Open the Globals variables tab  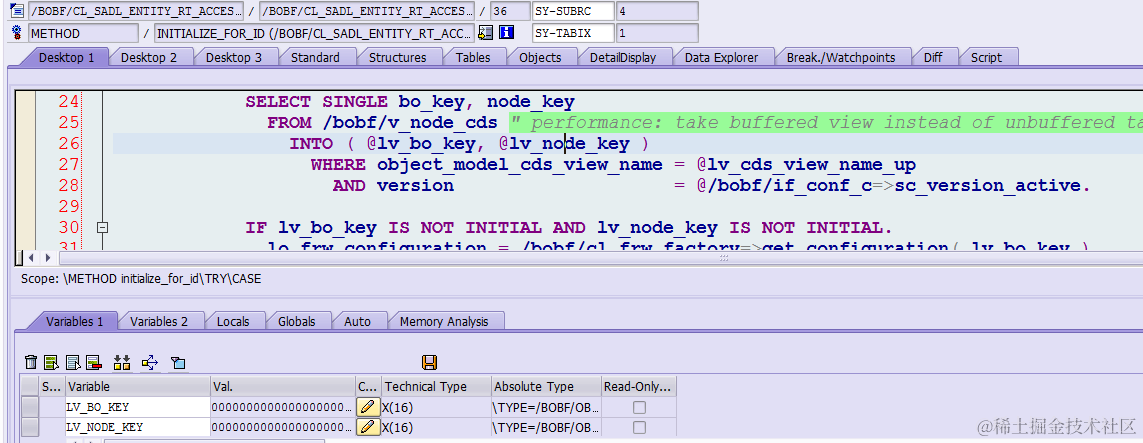(x=297, y=321)
